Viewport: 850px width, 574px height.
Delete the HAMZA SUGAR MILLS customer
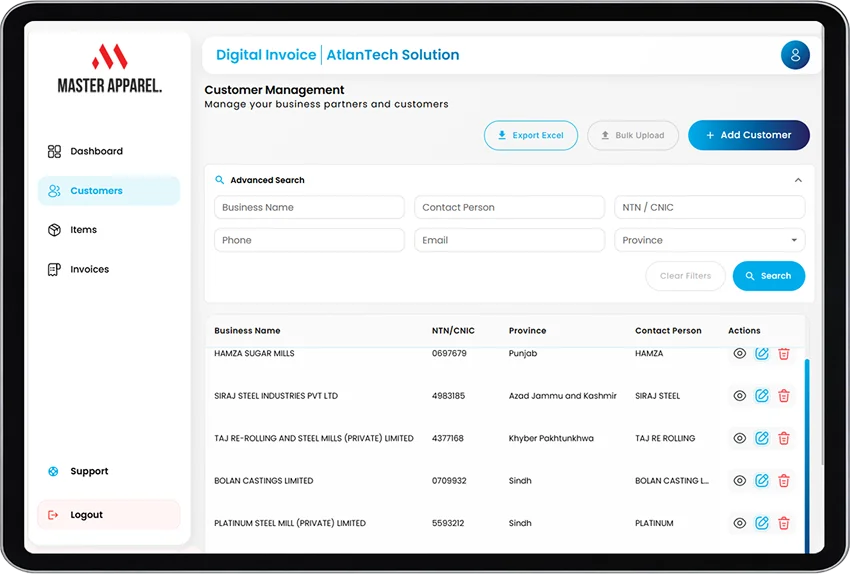pyautogui.click(x=783, y=353)
